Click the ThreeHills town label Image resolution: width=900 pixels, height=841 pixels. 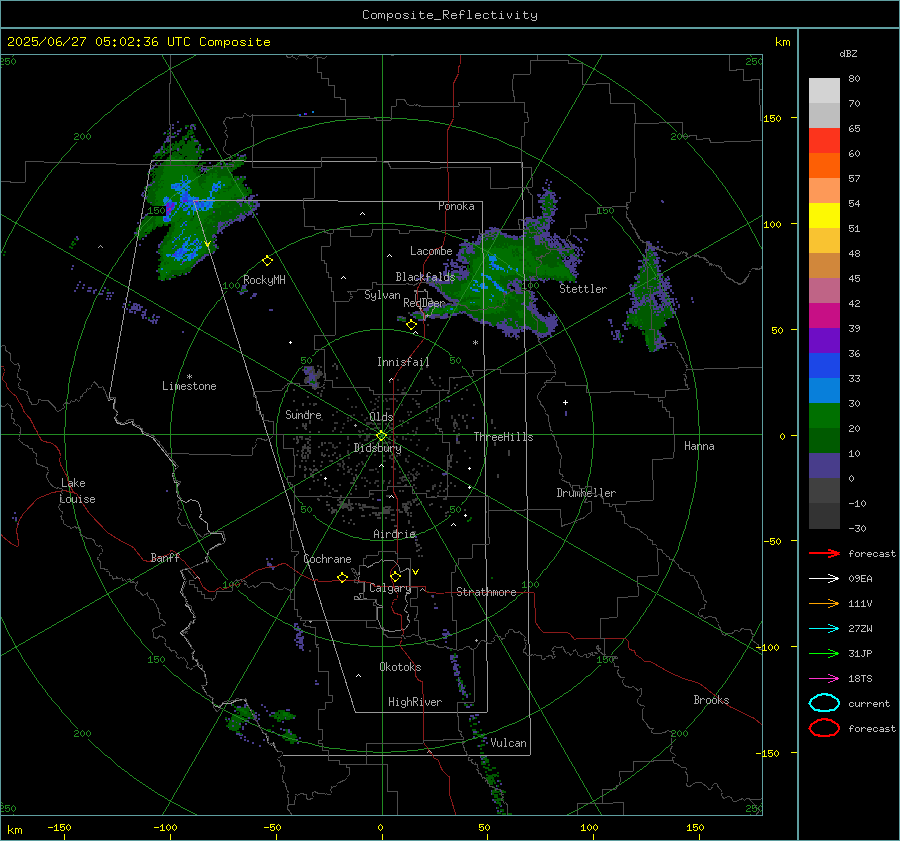tap(503, 437)
